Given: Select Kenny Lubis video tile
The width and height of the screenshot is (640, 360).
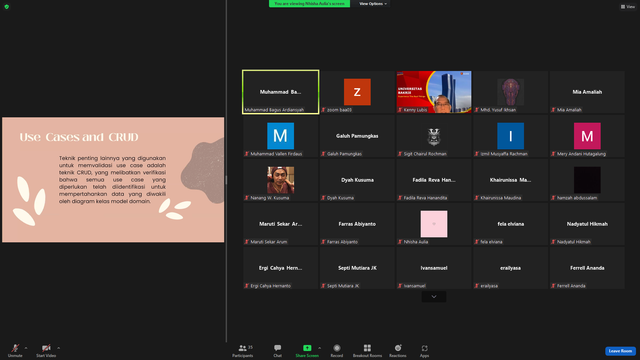Looking at the screenshot, I should [434, 92].
